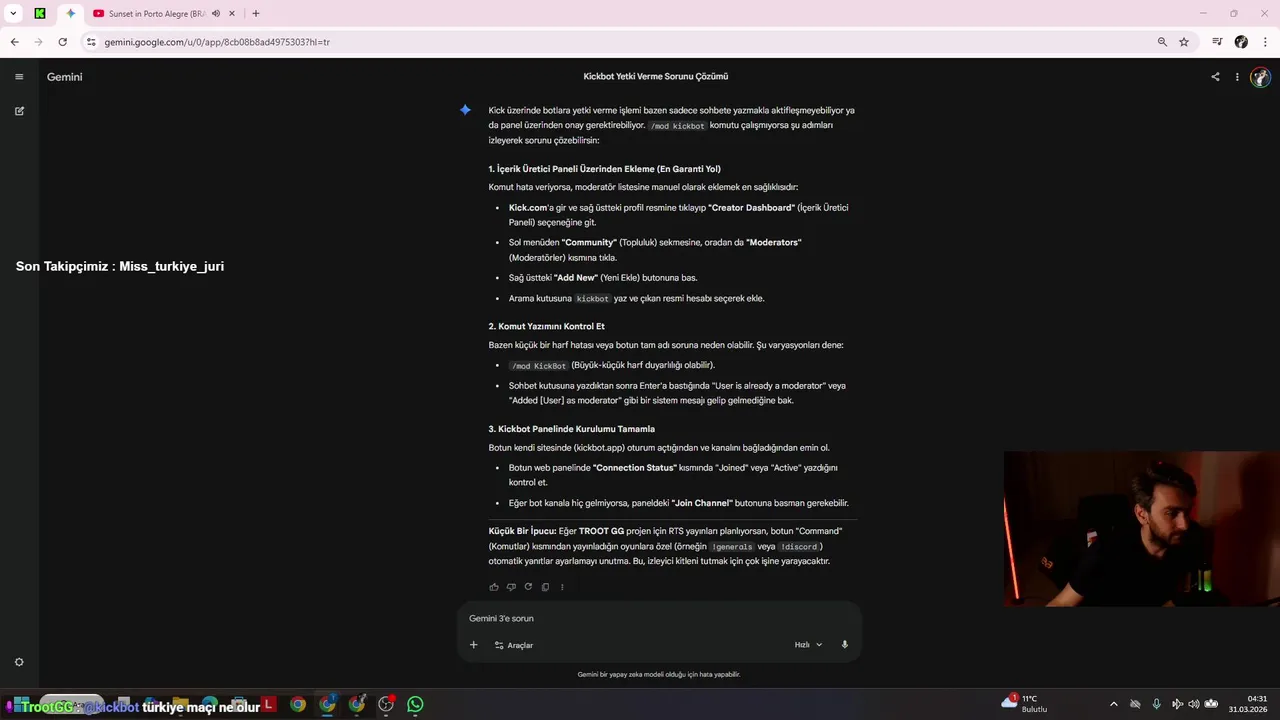Click the 'Add New' bold text
Viewport: 1280px width, 720px height.
click(x=575, y=278)
